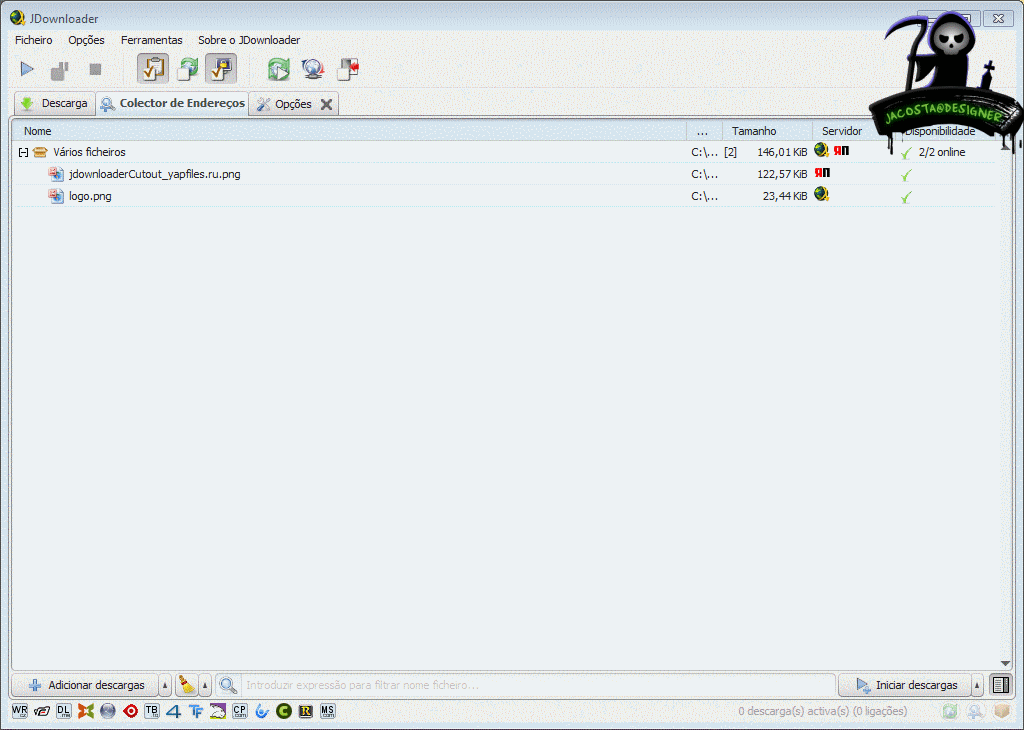The width and height of the screenshot is (1024, 730).
Task: Click the Start downloads play icon in toolbar
Action: [x=27, y=69]
